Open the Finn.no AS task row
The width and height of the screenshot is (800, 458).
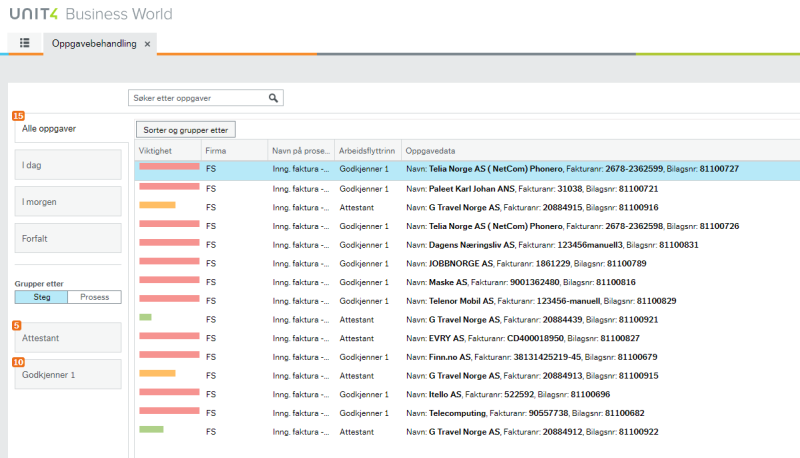pos(467,357)
